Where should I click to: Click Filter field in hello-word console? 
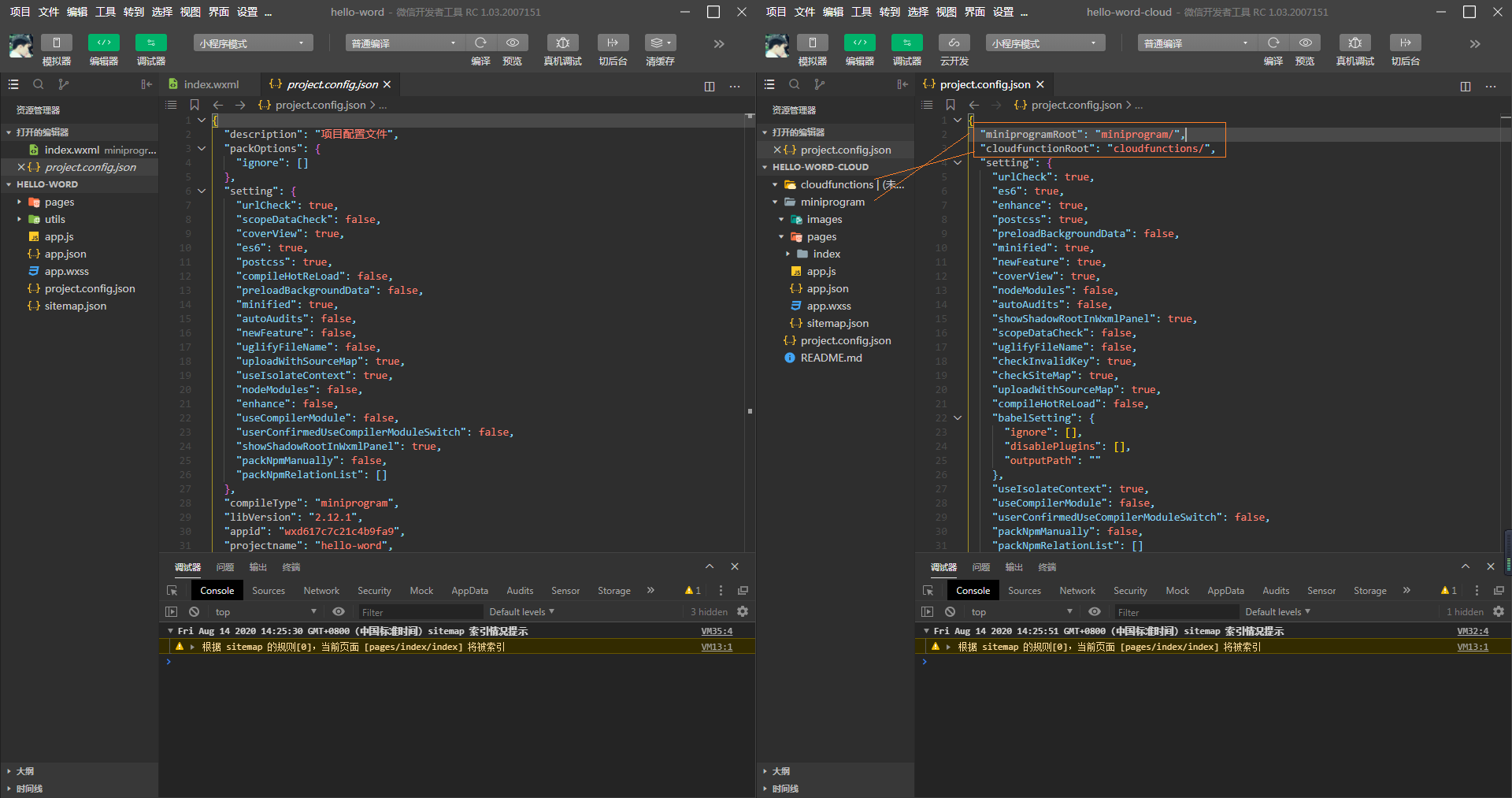[421, 612]
